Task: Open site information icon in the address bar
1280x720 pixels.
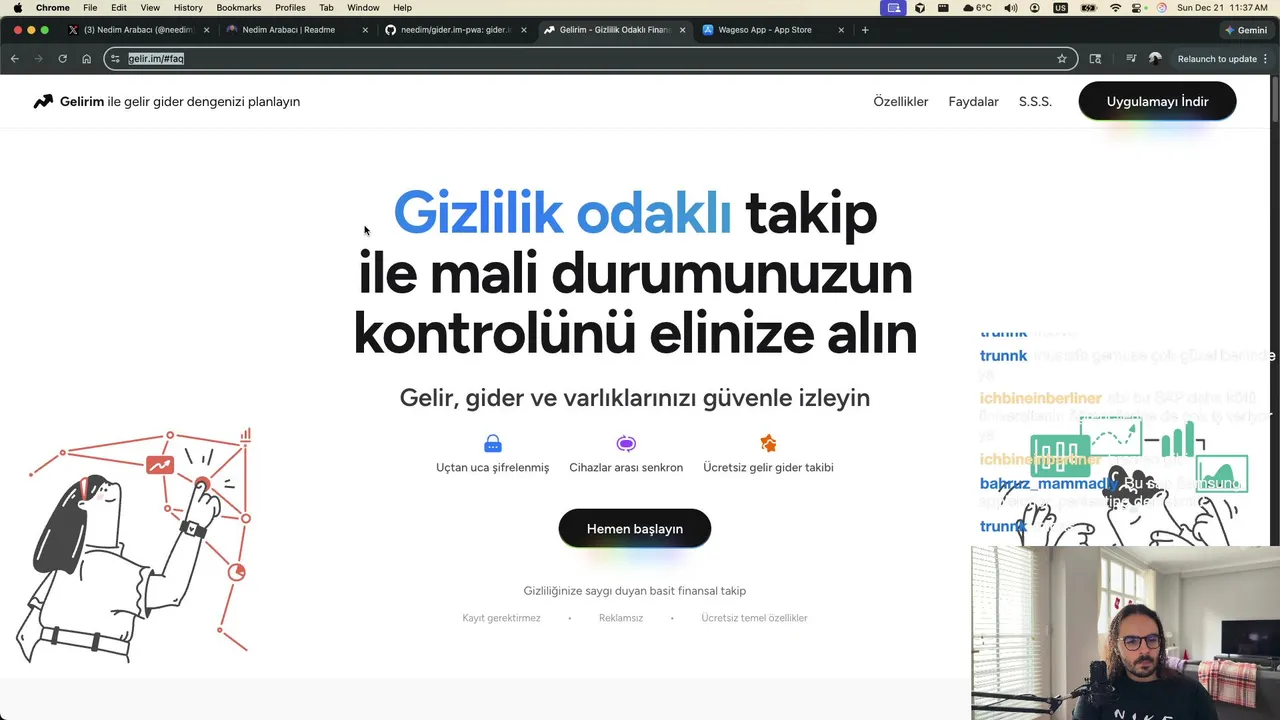Action: [x=115, y=59]
